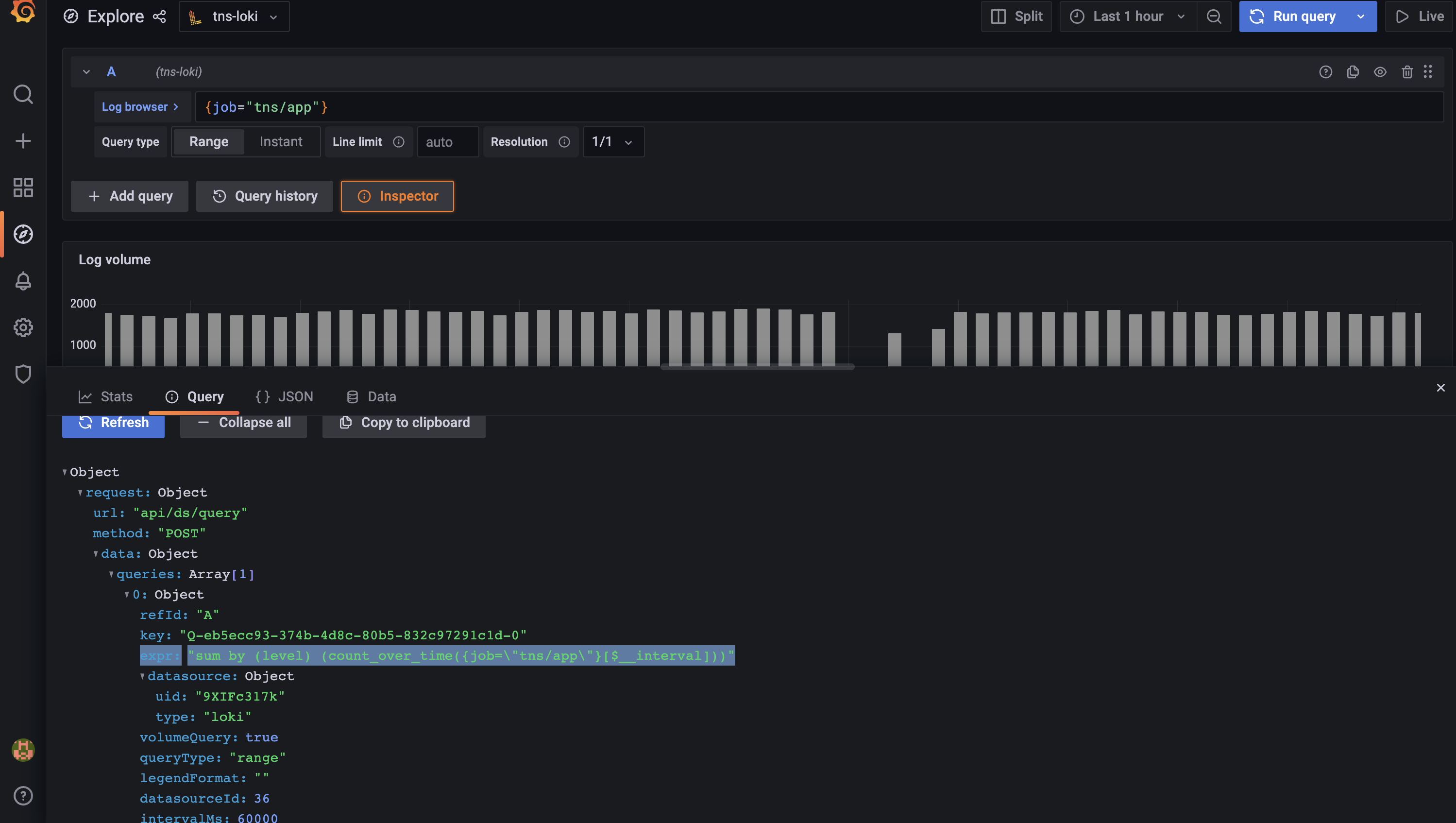Open the tns-loki data source dropdown
This screenshot has width=1456, height=823.
coord(234,17)
